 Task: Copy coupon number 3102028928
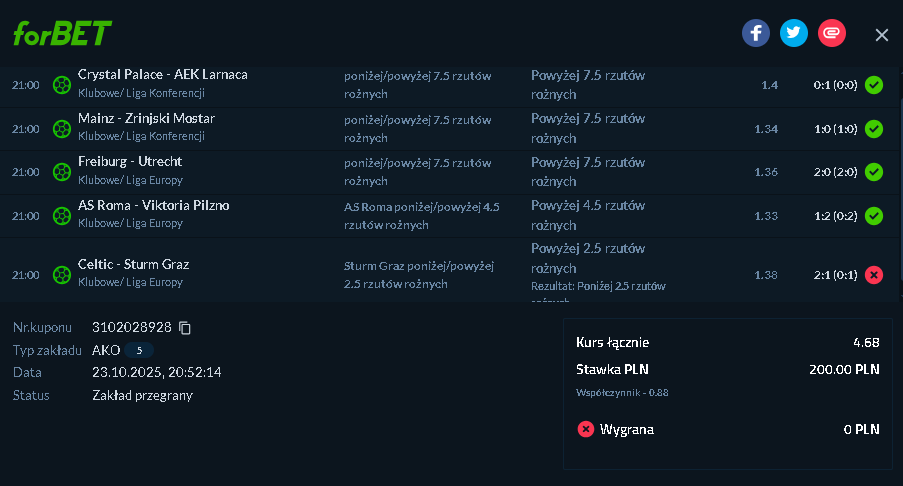click(x=185, y=328)
